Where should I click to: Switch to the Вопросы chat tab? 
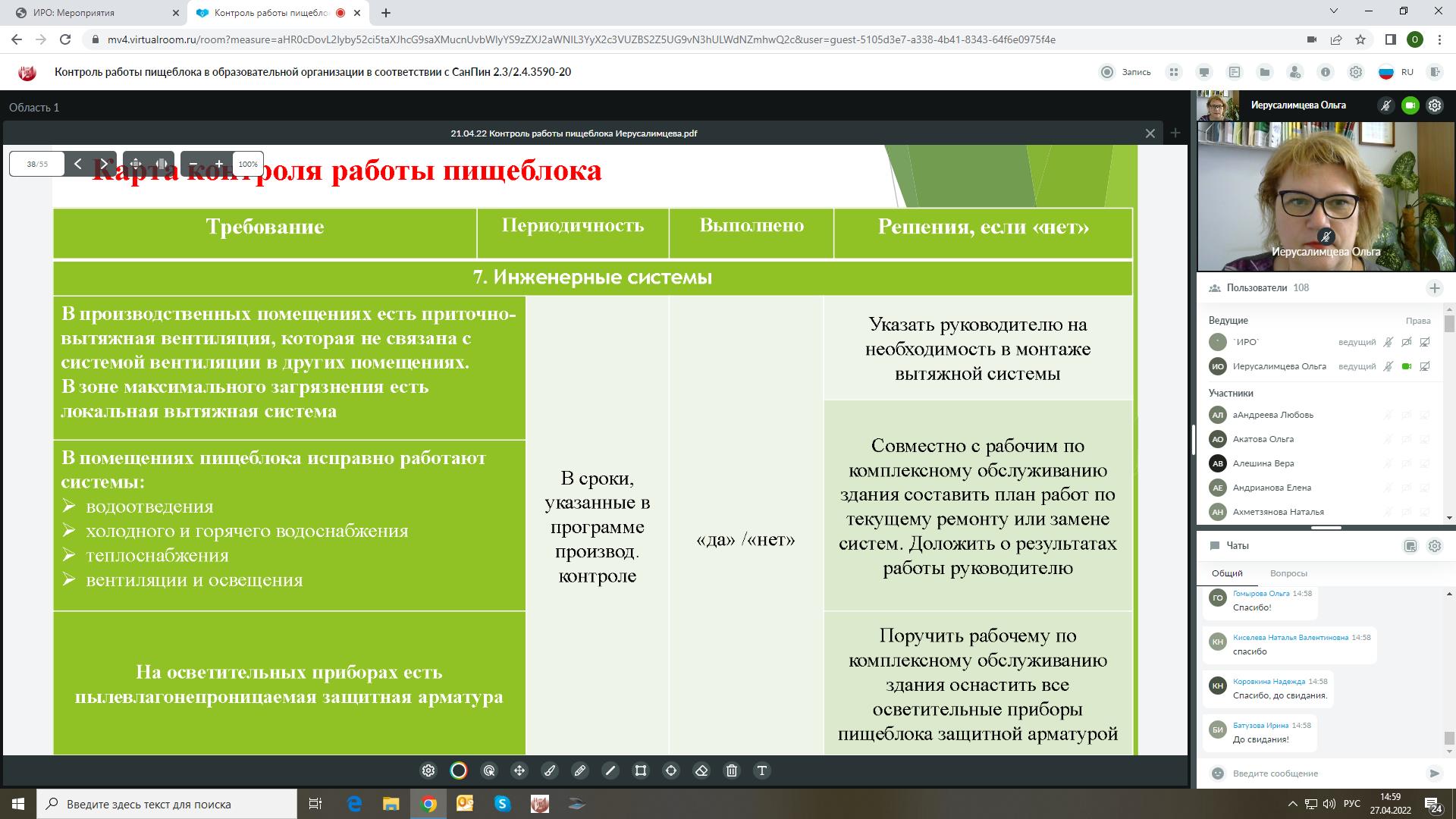coord(1288,573)
